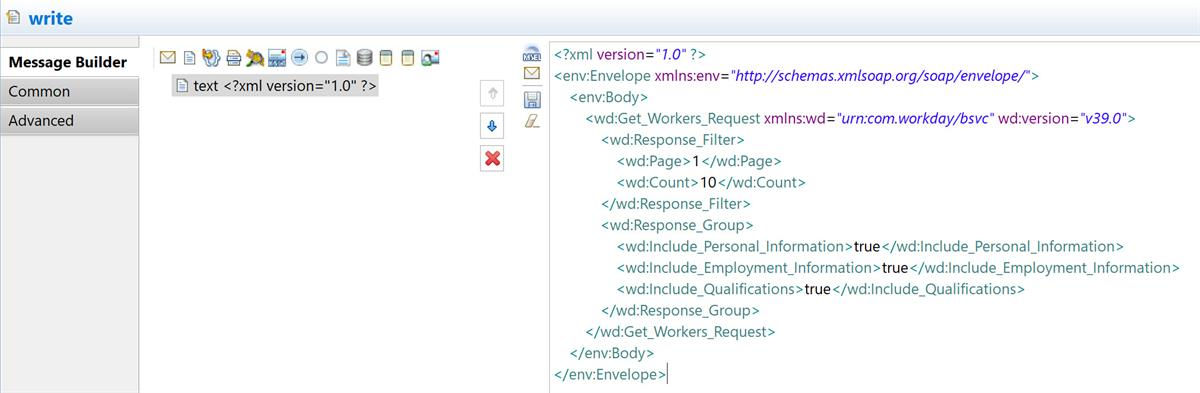The width and height of the screenshot is (1200, 393).
Task: Click the Include_Employment_Information line
Action: [899, 268]
